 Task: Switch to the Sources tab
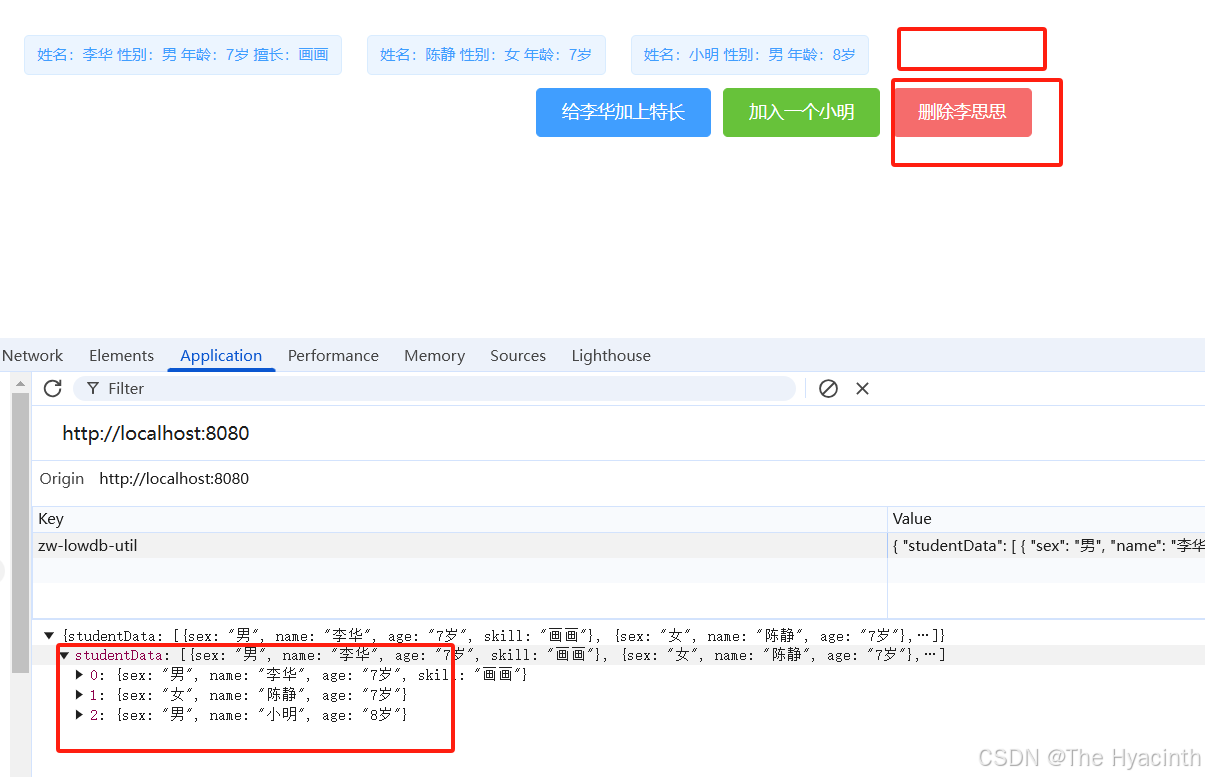[x=518, y=355]
